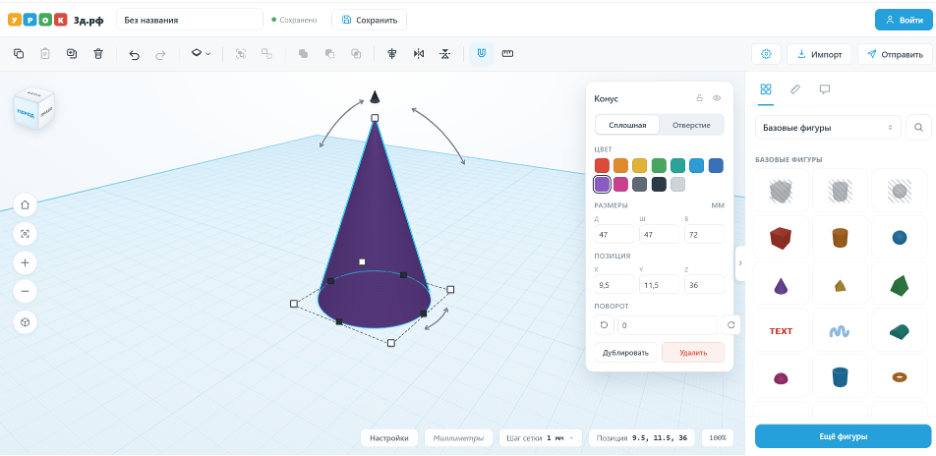
Task: Click the trash delete icon in toolbar
Action: click(98, 54)
